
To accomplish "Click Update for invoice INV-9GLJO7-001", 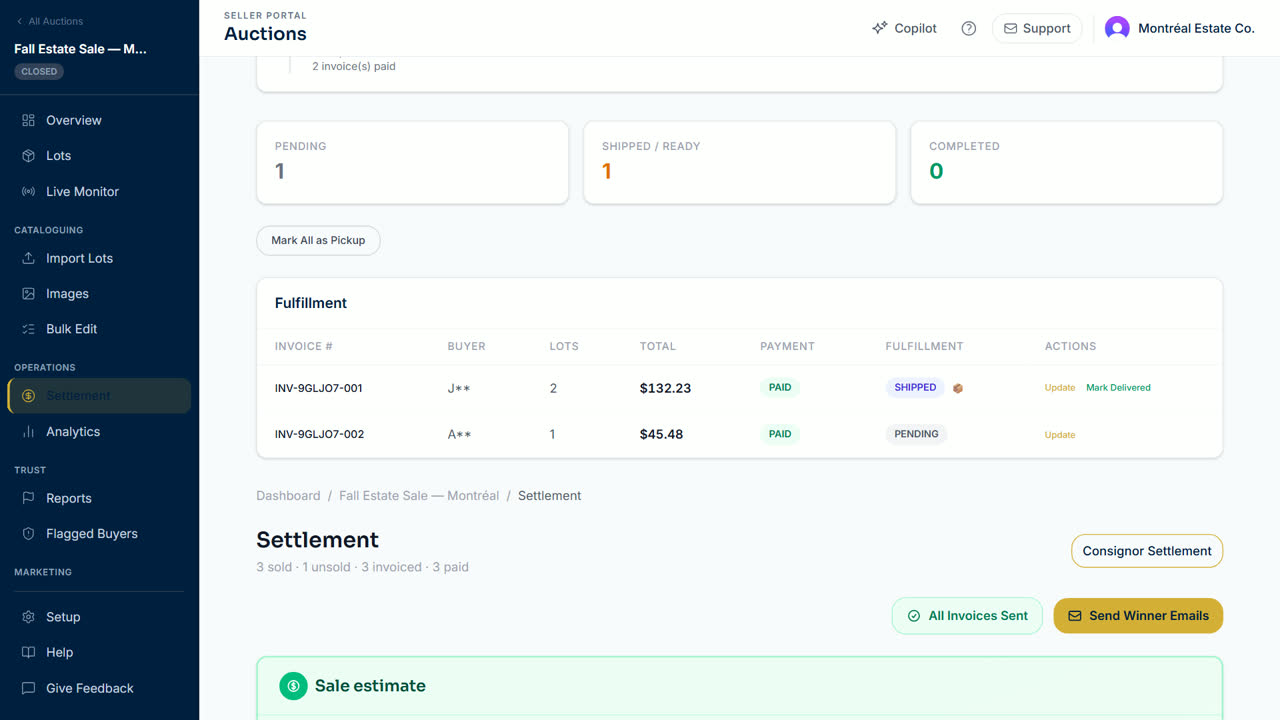I will click(x=1060, y=388).
